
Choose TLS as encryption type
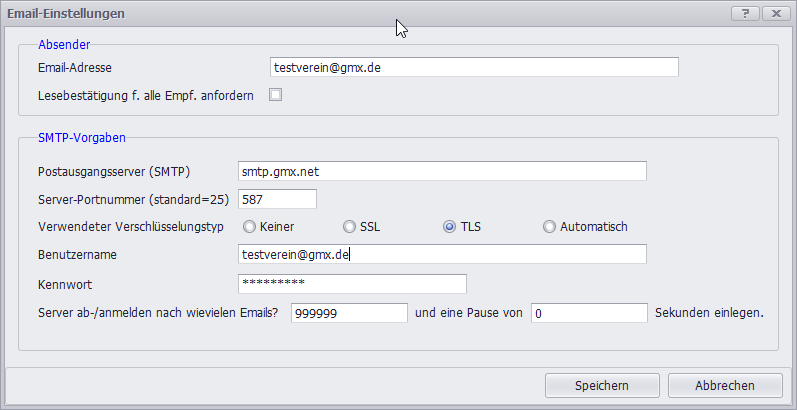click(450, 227)
